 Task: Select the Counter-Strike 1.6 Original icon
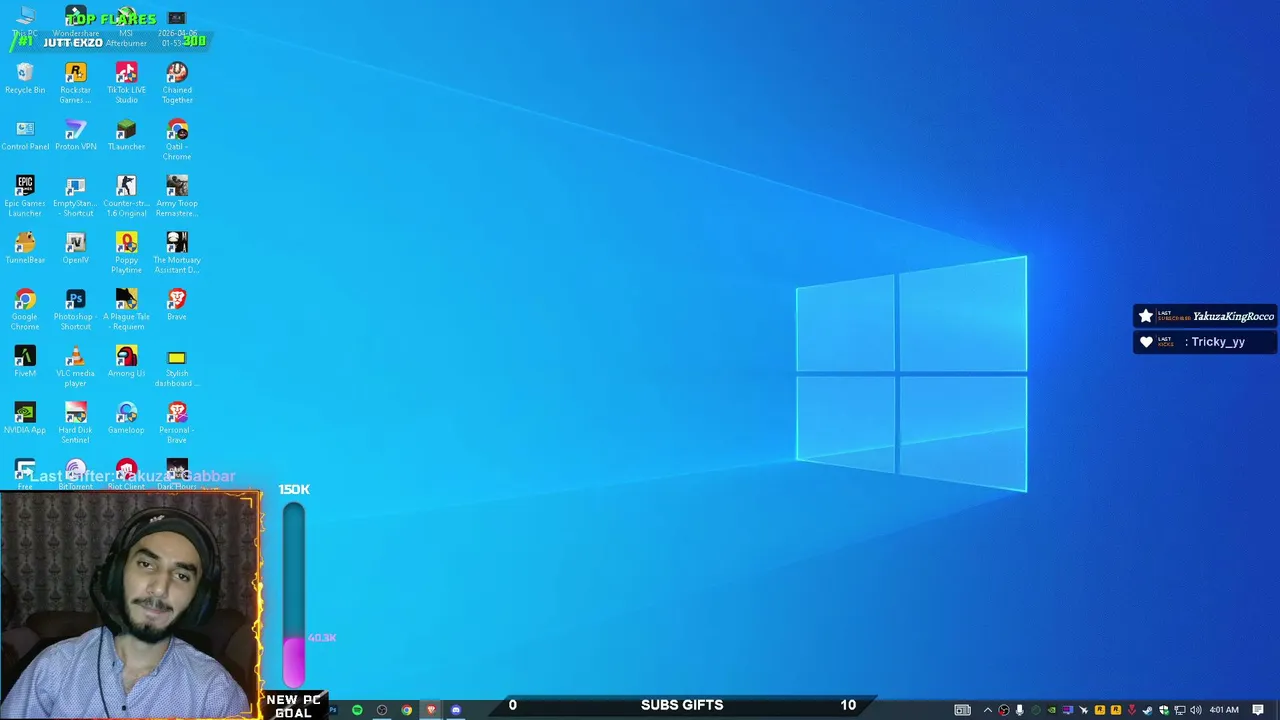click(126, 196)
